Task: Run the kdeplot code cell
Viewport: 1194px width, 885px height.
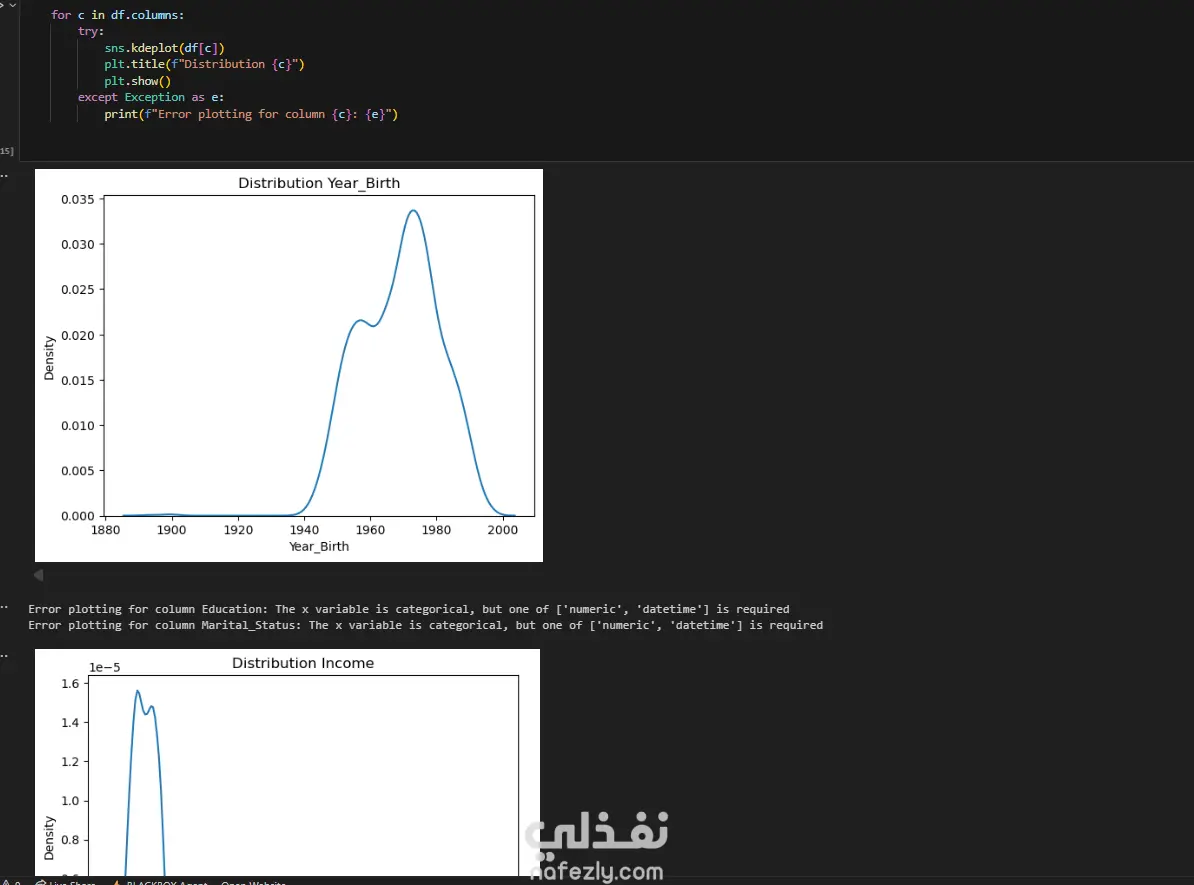Action: (x=2, y=5)
